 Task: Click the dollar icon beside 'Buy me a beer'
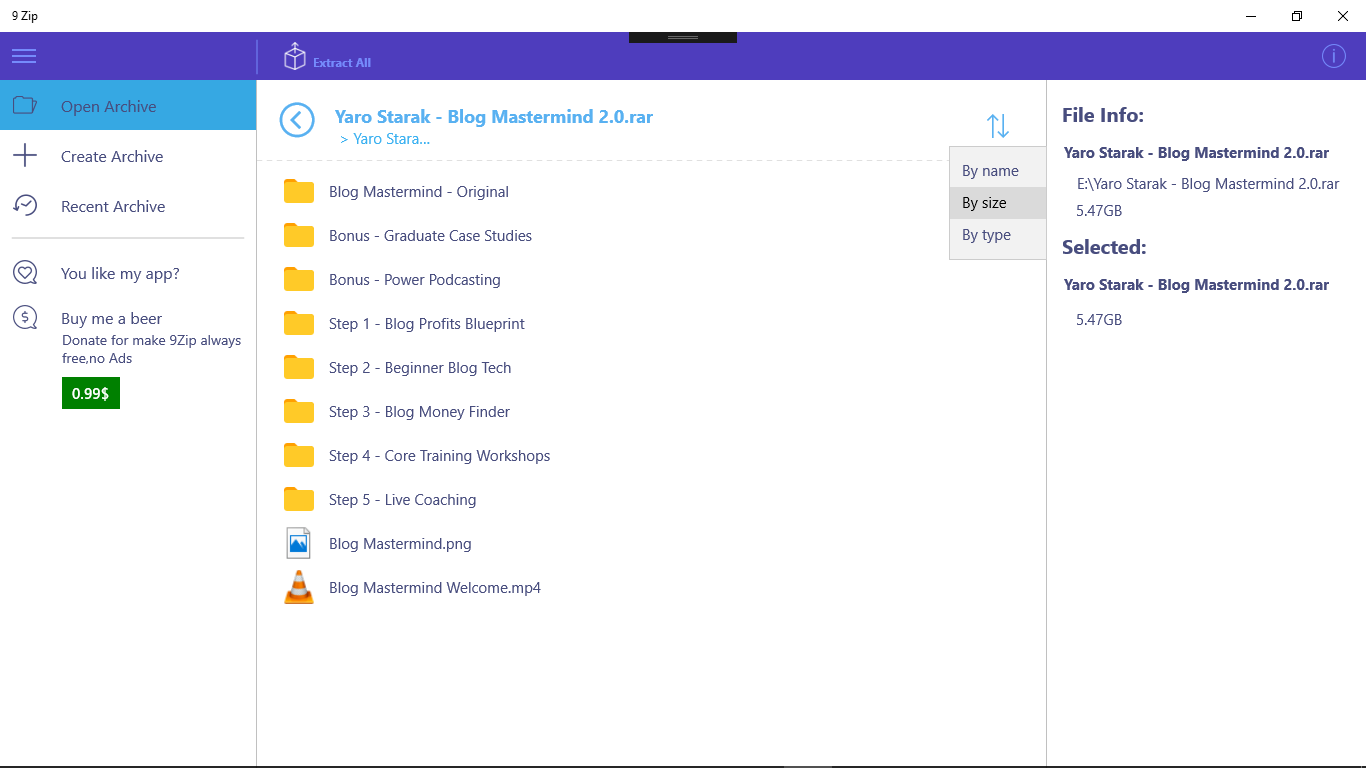24,317
